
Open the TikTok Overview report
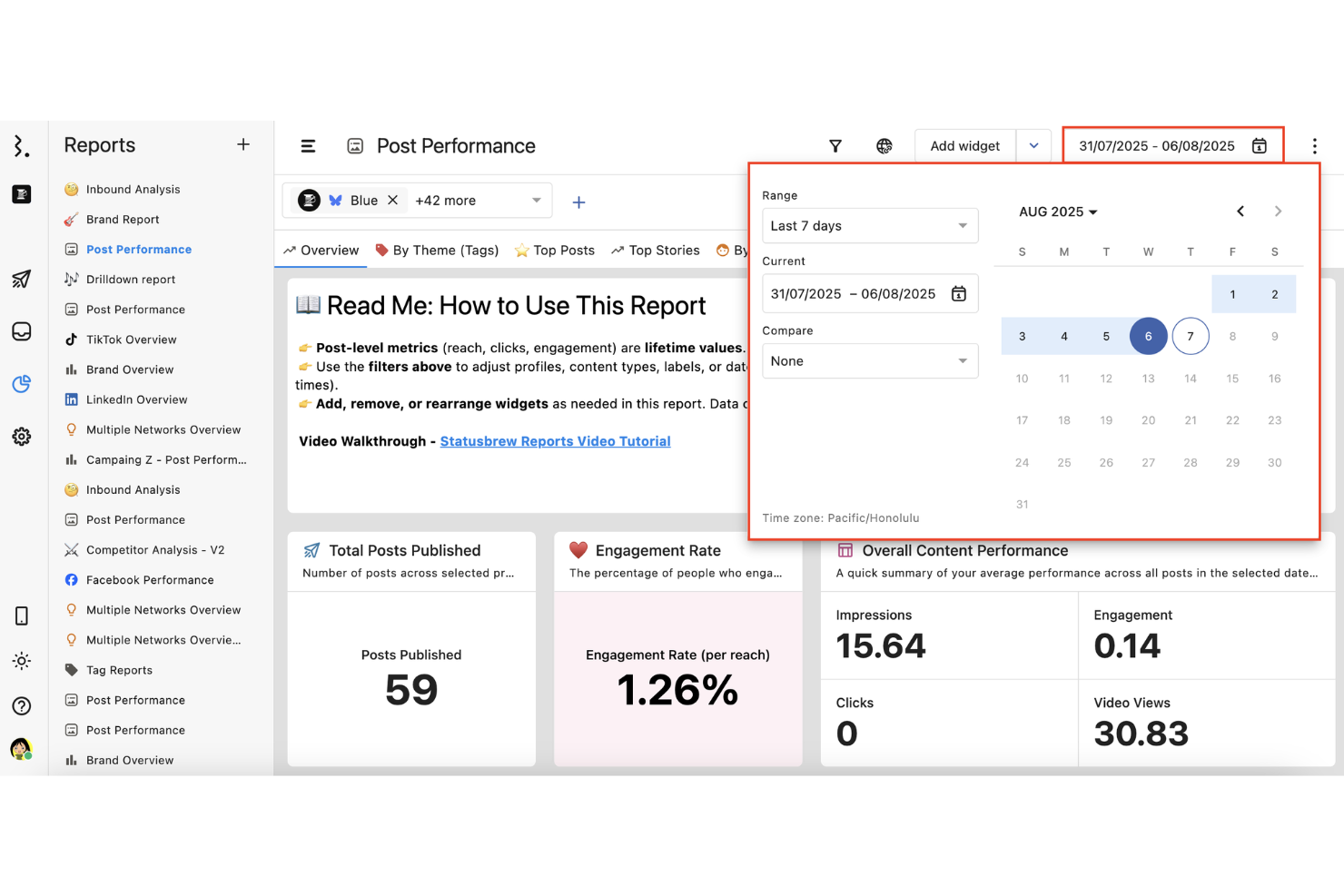coord(132,340)
